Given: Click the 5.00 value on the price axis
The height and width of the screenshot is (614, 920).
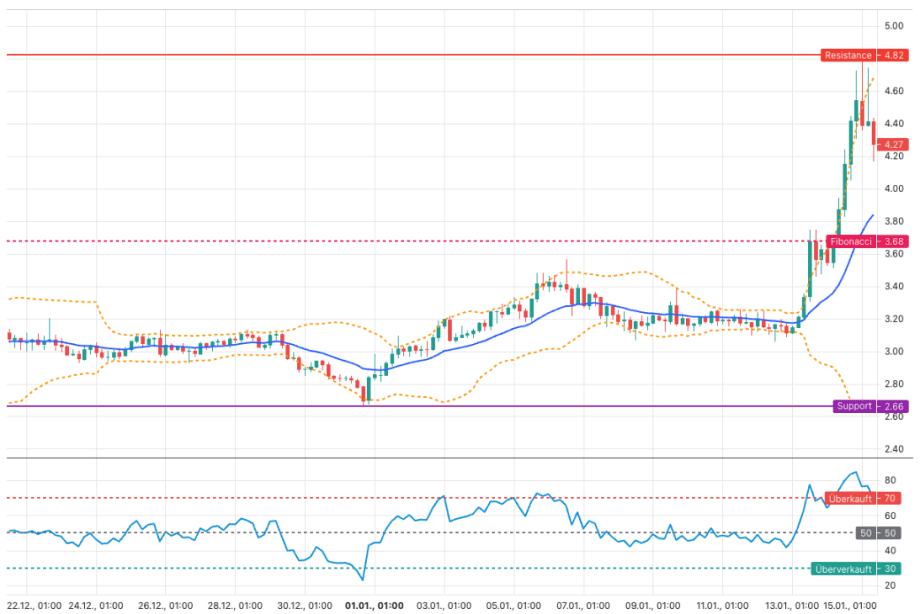Looking at the screenshot, I should 893,26.
